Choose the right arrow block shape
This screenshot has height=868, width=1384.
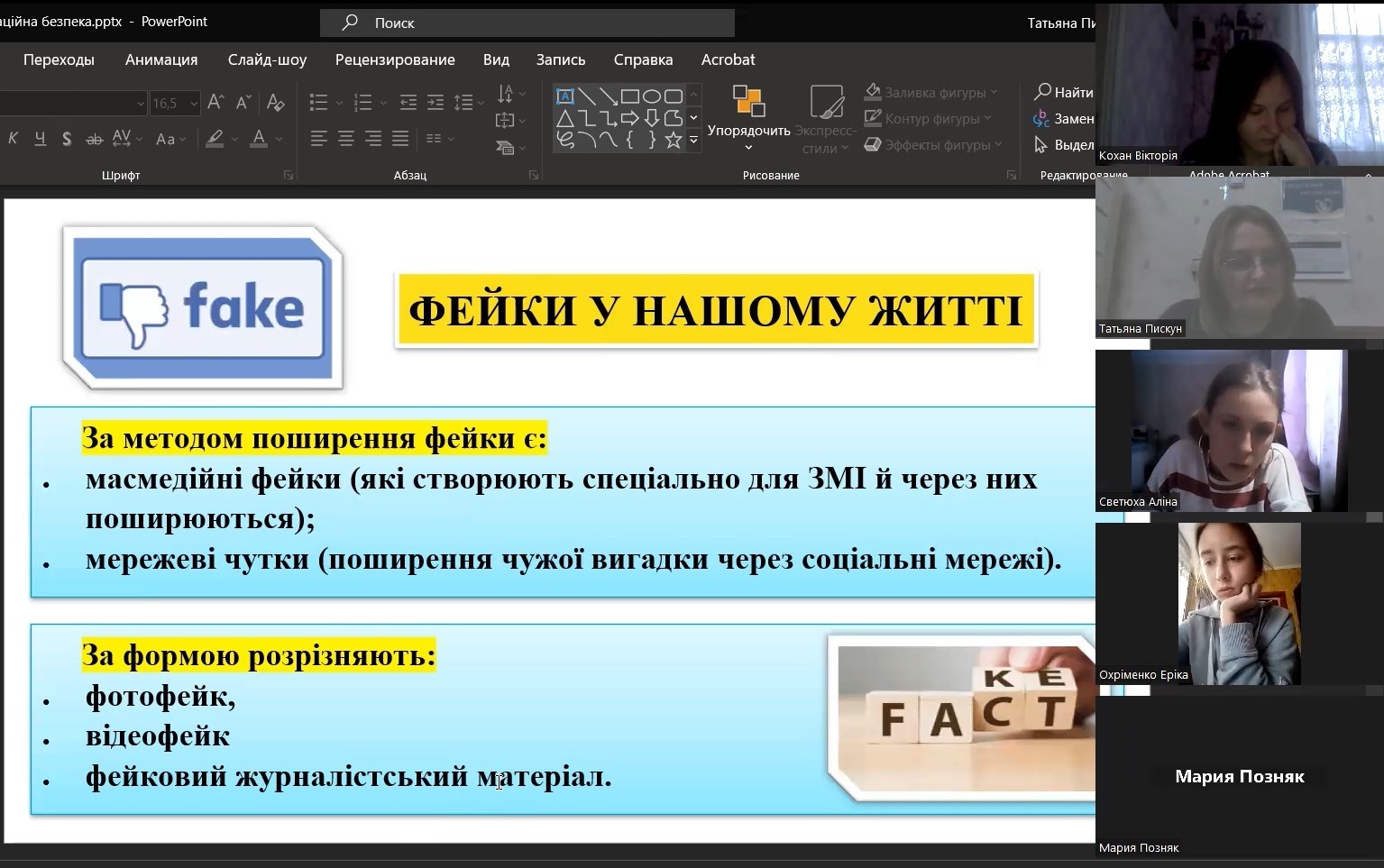630,118
